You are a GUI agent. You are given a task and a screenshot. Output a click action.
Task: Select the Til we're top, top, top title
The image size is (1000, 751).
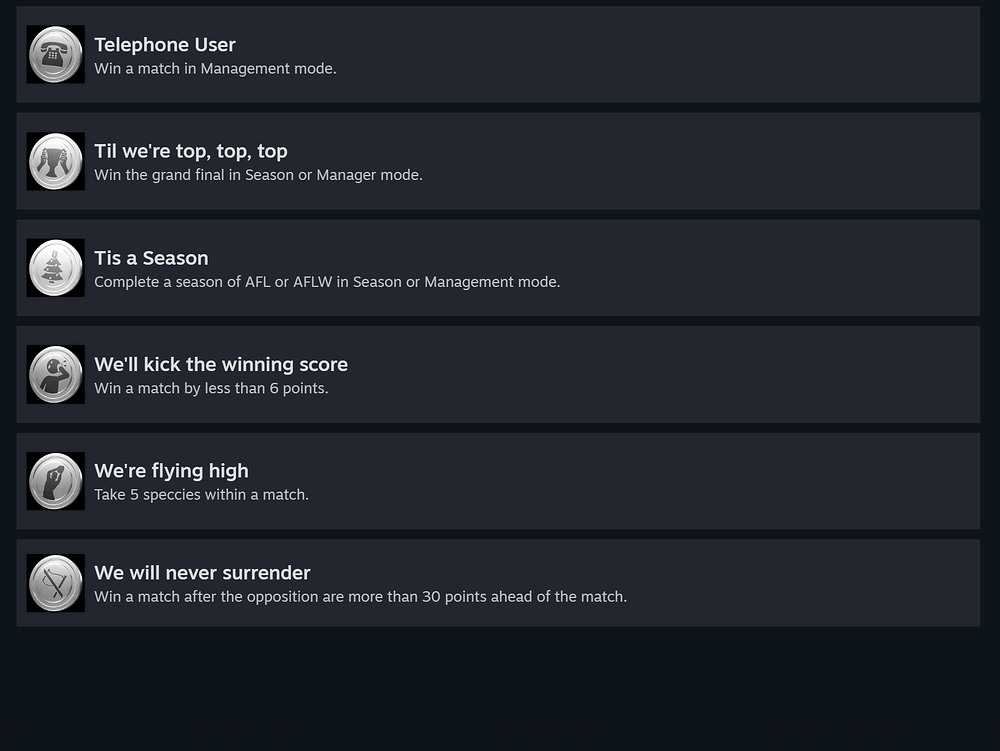(191, 152)
